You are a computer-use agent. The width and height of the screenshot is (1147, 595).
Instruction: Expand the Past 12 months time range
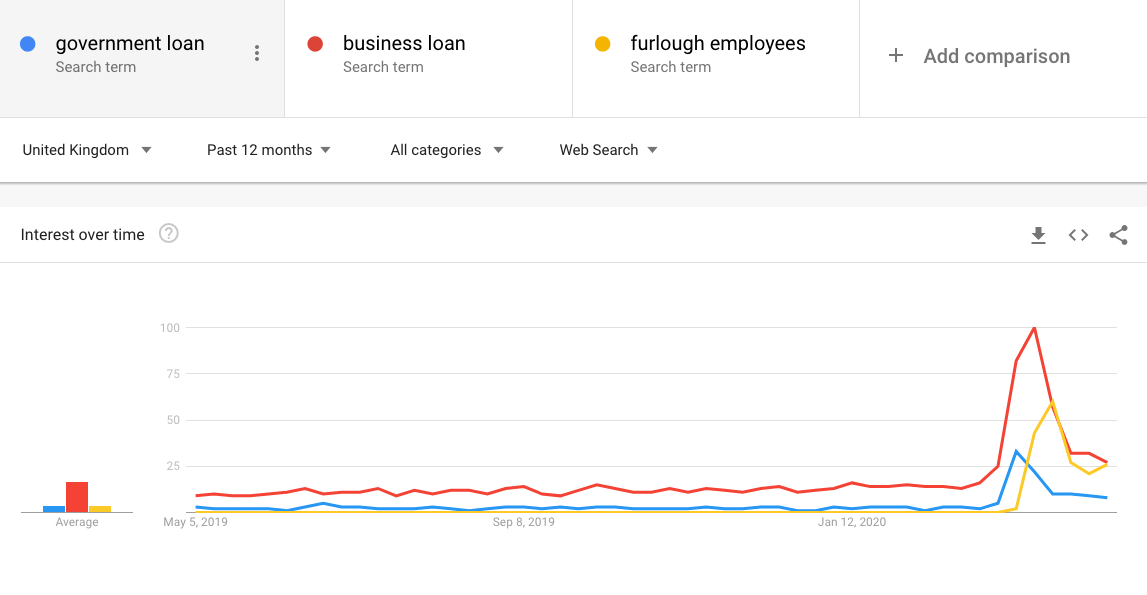[x=268, y=150]
